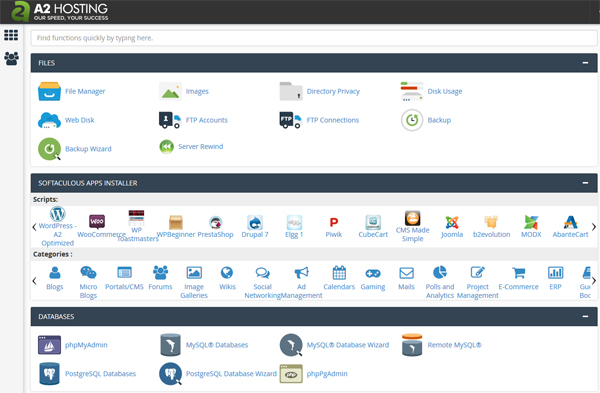
Task: Select the MODX script icon
Action: click(x=531, y=222)
